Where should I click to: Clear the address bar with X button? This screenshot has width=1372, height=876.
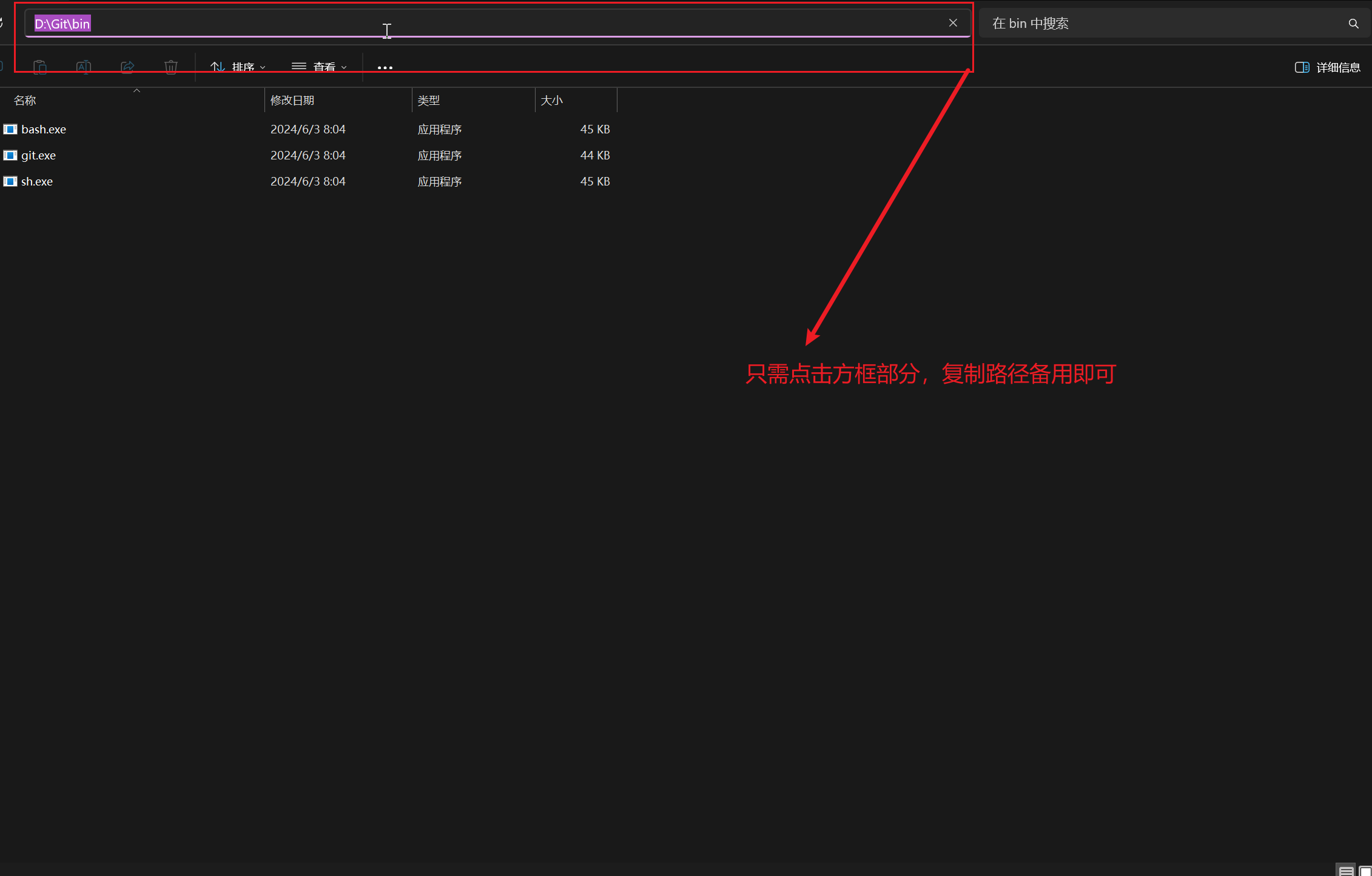pos(953,23)
